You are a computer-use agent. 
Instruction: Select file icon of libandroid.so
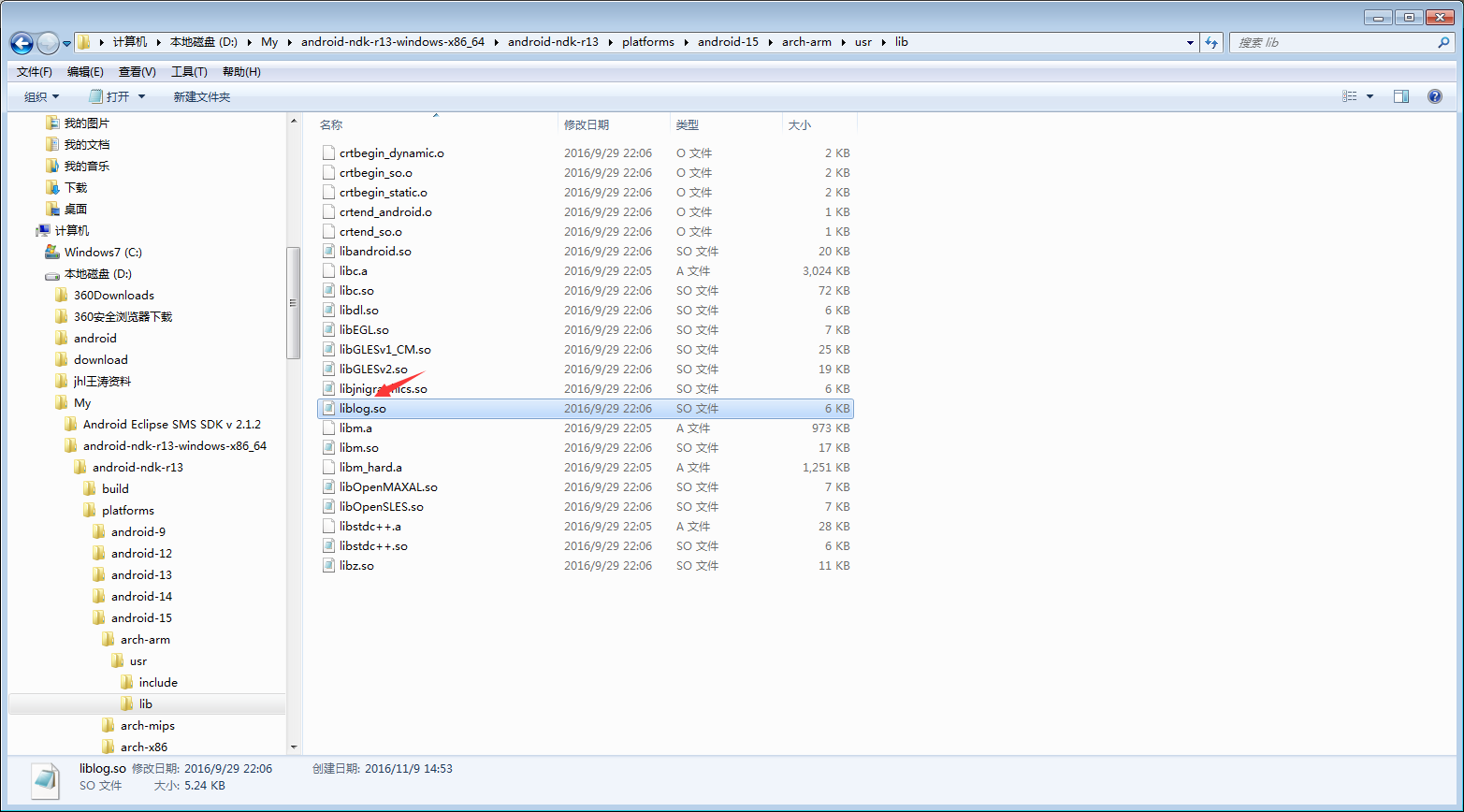[327, 251]
